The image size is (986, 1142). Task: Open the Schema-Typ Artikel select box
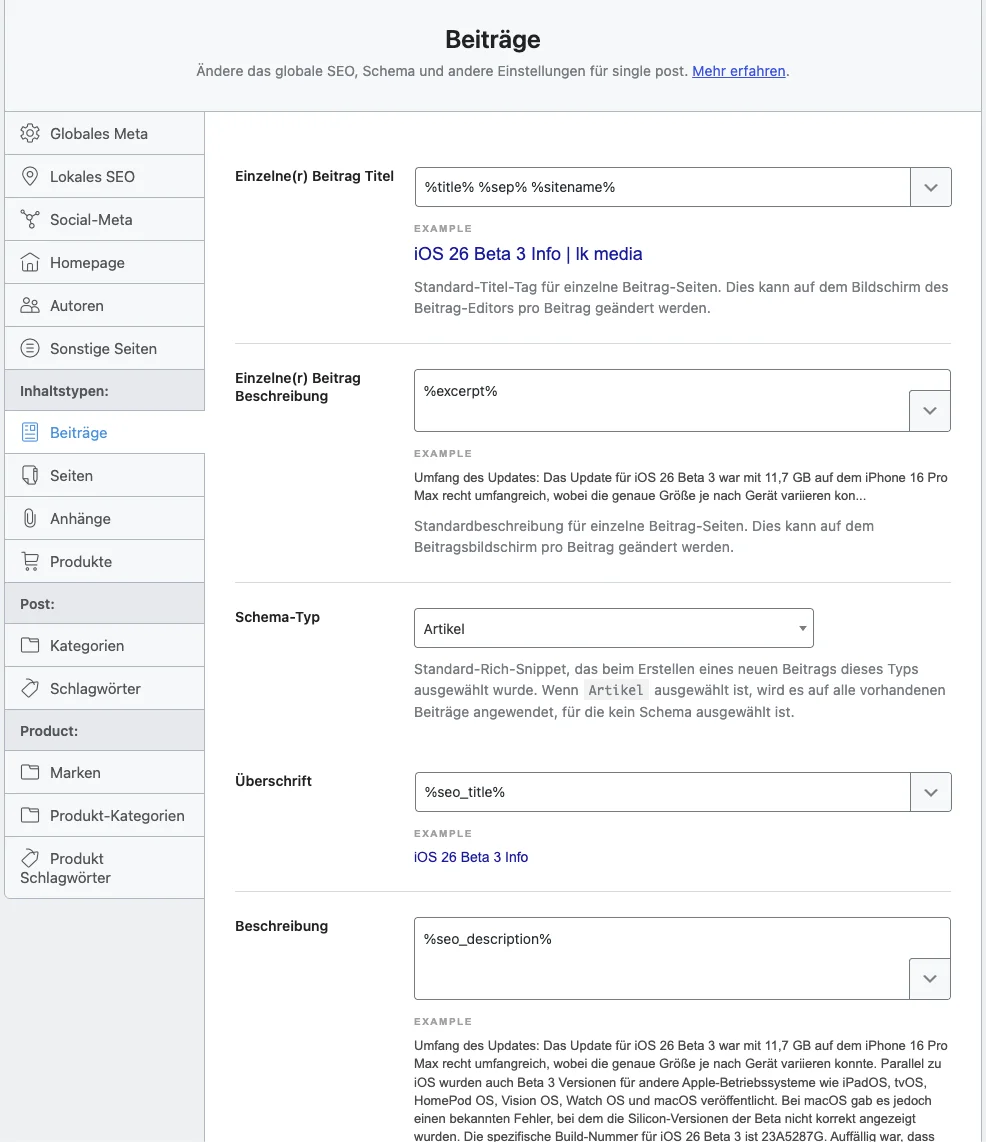pos(613,629)
